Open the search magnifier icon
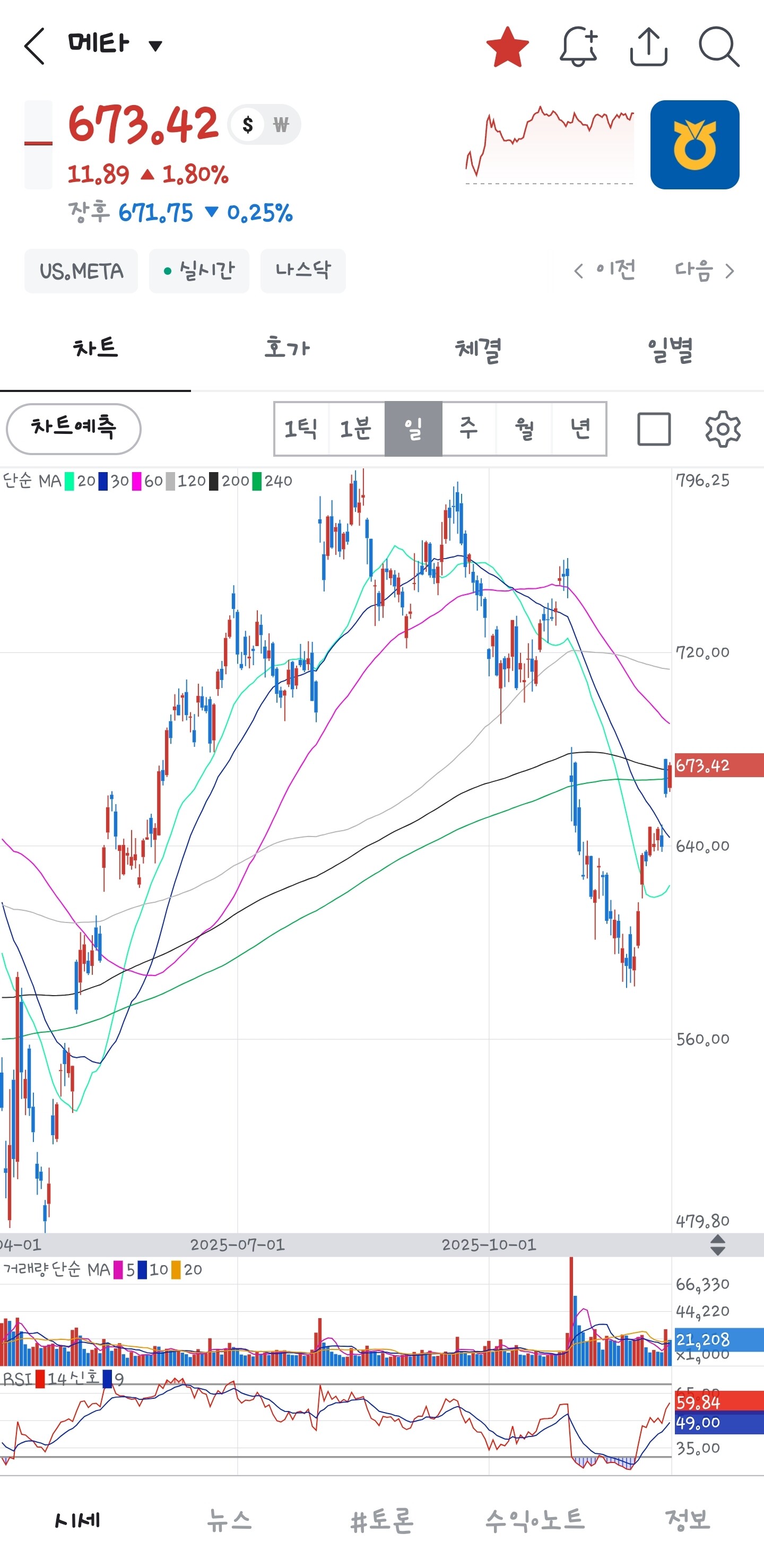 [719, 46]
